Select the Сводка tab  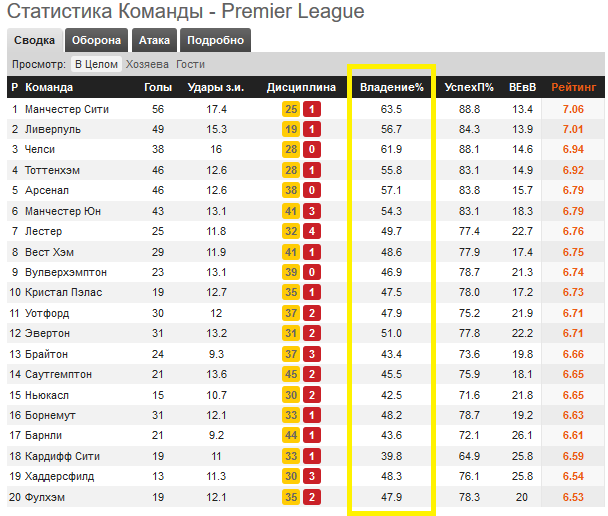coord(35,40)
